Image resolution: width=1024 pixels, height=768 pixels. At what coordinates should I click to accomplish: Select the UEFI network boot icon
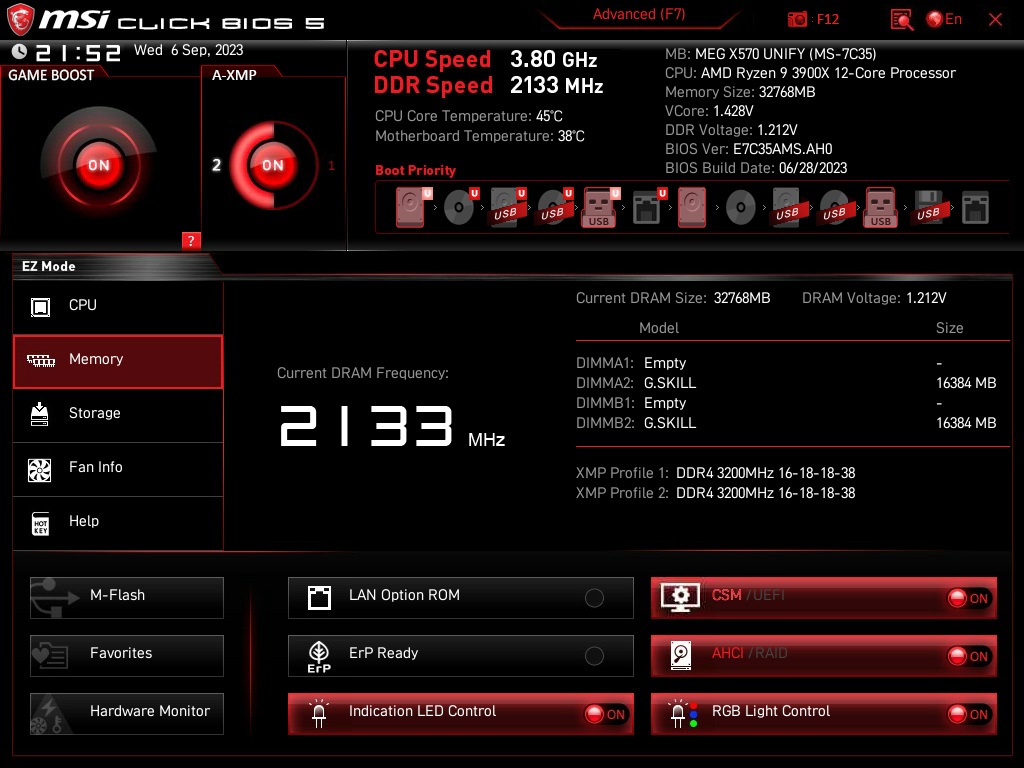coord(648,207)
